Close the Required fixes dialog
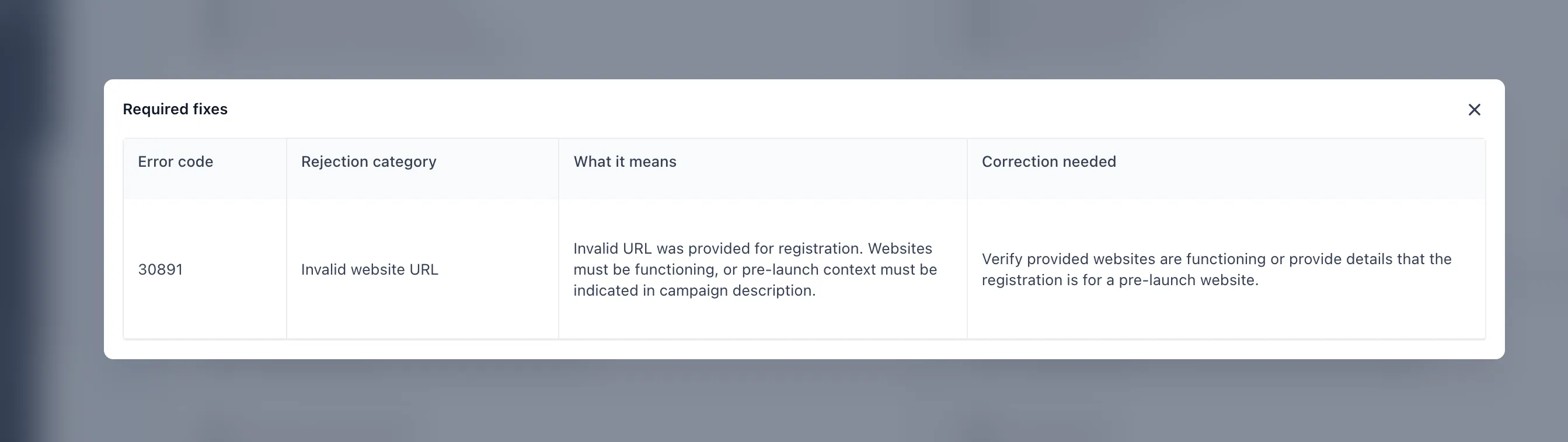The width and height of the screenshot is (1568, 442). (x=1474, y=110)
